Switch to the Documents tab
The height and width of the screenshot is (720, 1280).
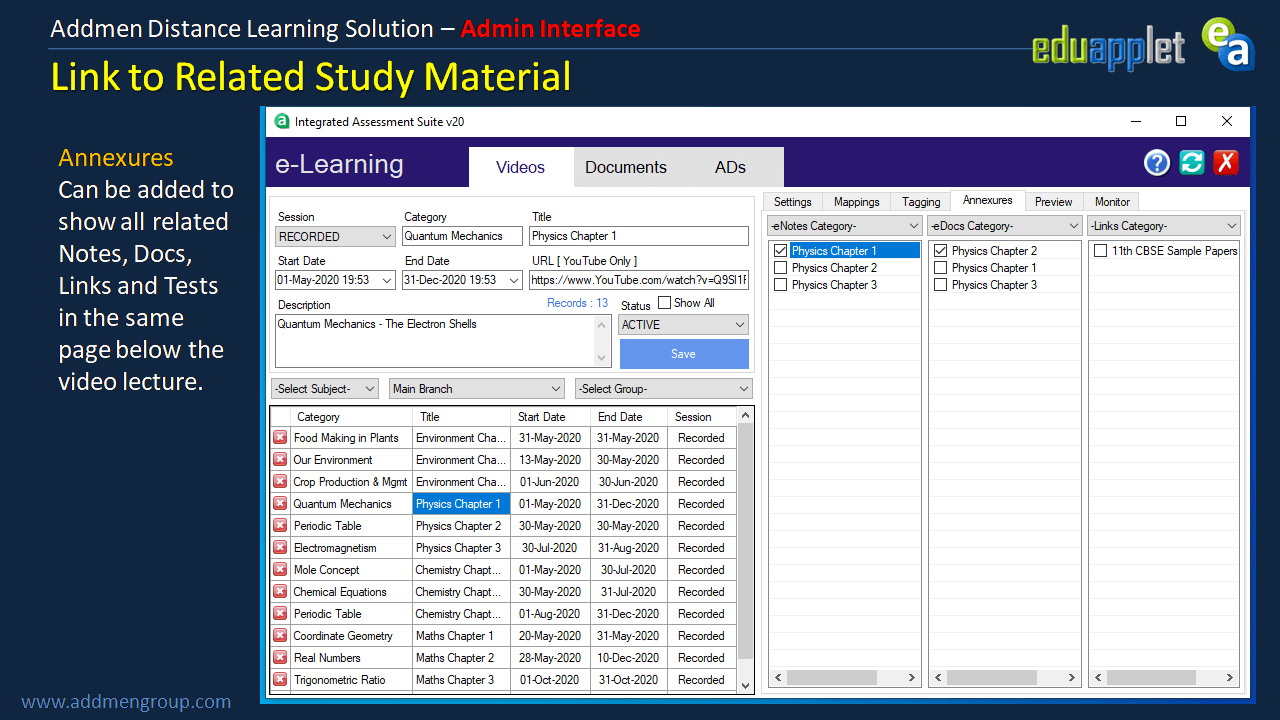pos(626,167)
